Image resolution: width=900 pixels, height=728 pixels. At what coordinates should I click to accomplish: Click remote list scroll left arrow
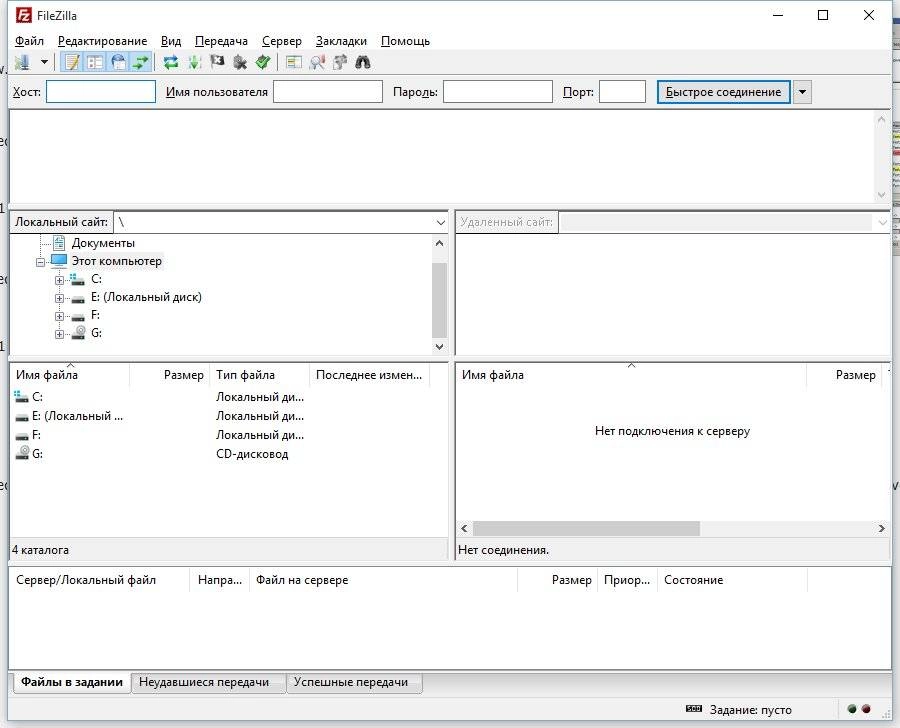point(464,528)
